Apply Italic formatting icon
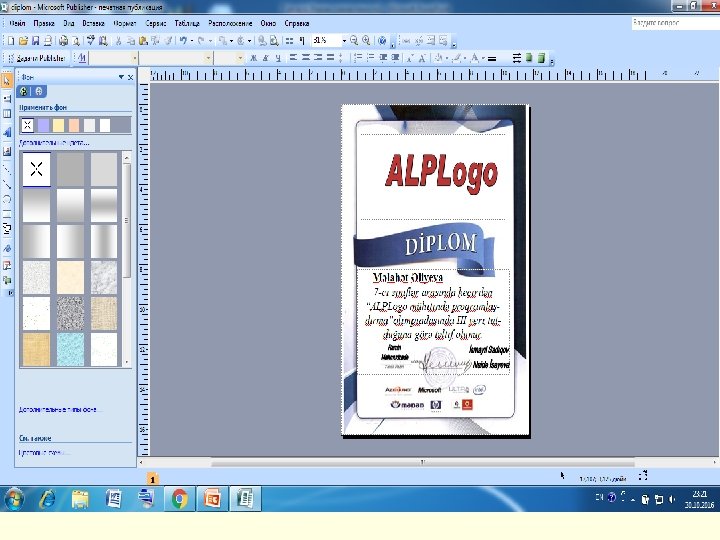 pos(265,58)
